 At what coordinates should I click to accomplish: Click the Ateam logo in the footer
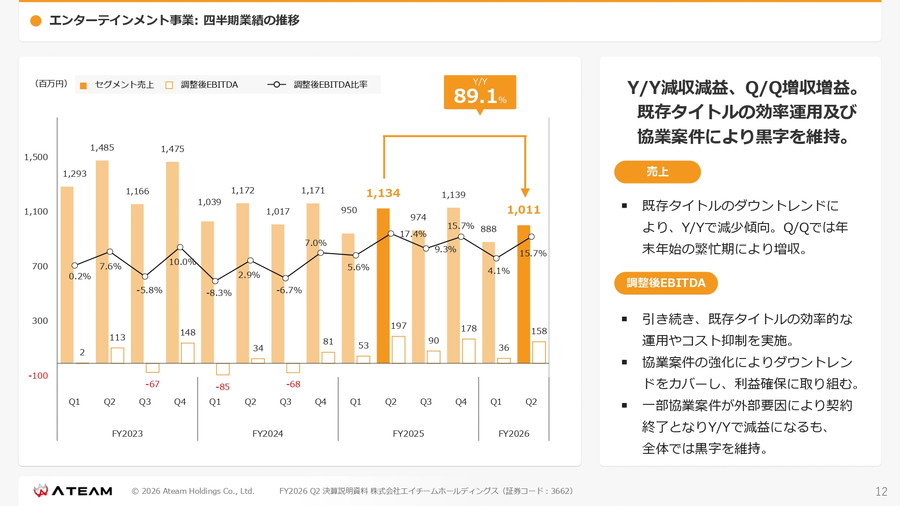68,491
